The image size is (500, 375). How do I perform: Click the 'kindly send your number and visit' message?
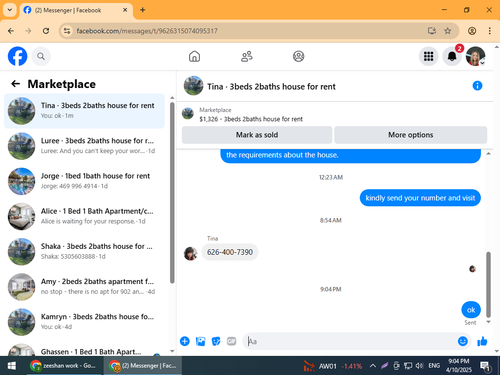coord(420,198)
